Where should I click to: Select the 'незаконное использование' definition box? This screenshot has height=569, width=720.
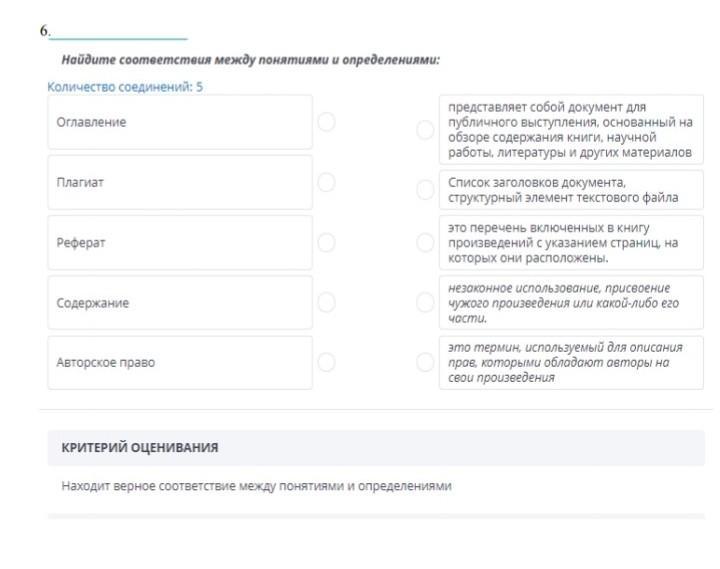[x=571, y=303]
